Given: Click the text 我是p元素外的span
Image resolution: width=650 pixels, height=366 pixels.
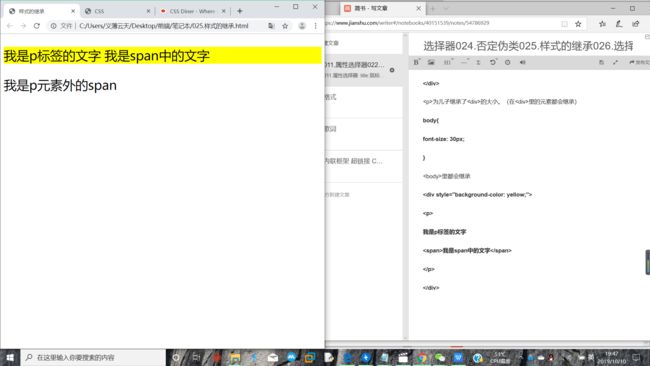Looking at the screenshot, I should (60, 85).
